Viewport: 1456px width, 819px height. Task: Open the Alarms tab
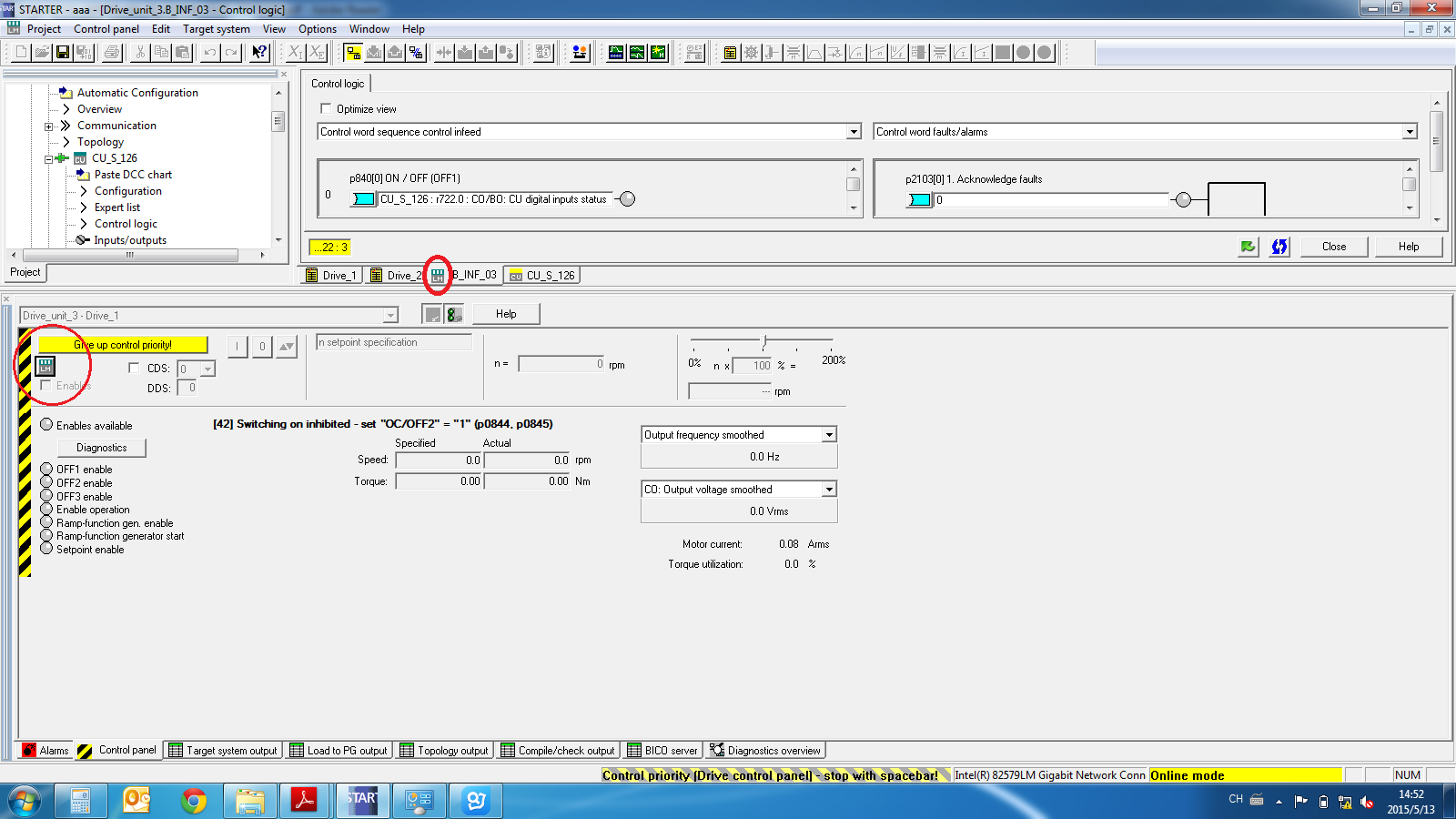45,751
